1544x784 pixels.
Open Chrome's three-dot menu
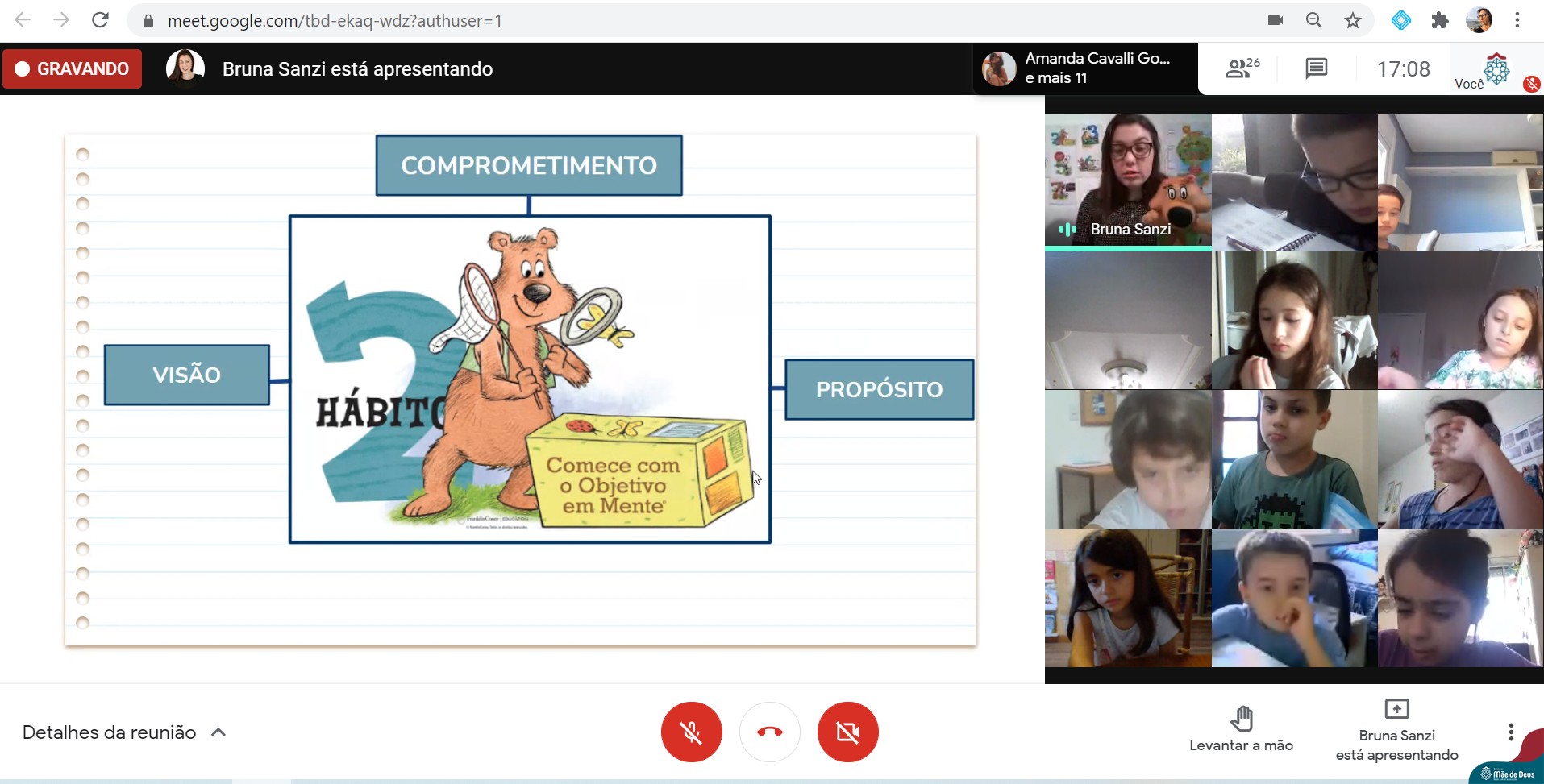point(1517,20)
